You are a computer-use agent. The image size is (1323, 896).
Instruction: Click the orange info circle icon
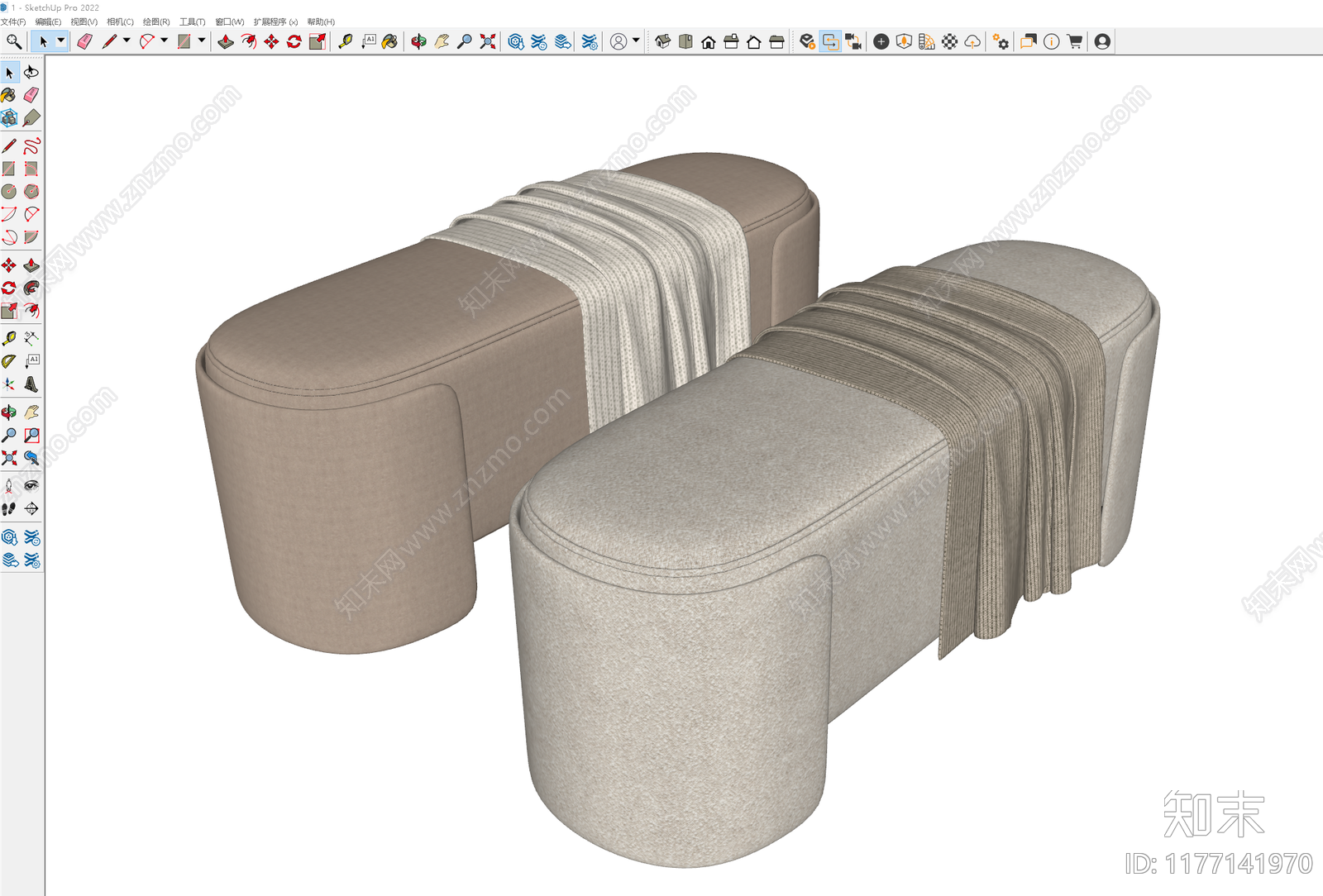1052,41
